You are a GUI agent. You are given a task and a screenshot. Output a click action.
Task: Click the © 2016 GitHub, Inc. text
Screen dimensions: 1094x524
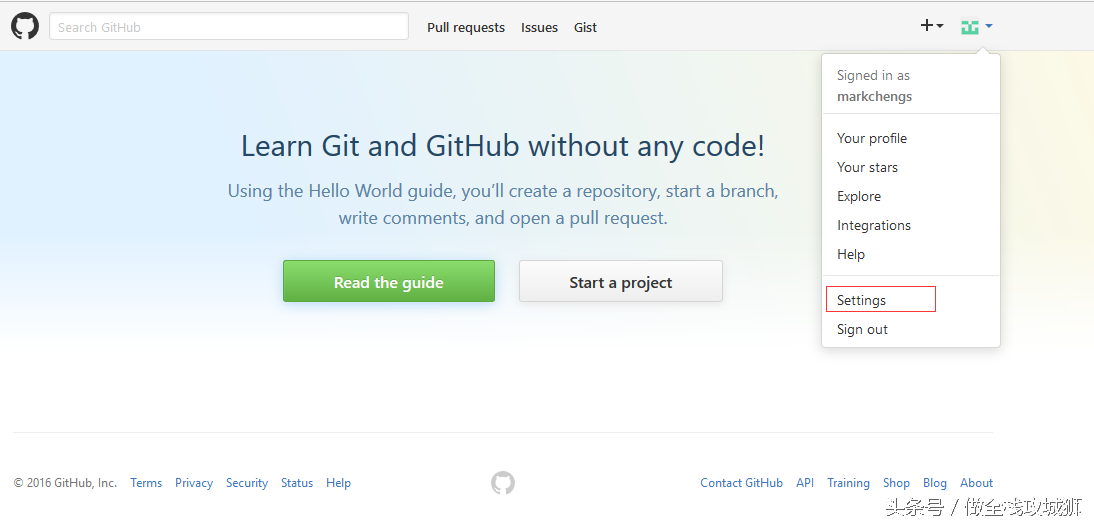[x=66, y=483]
